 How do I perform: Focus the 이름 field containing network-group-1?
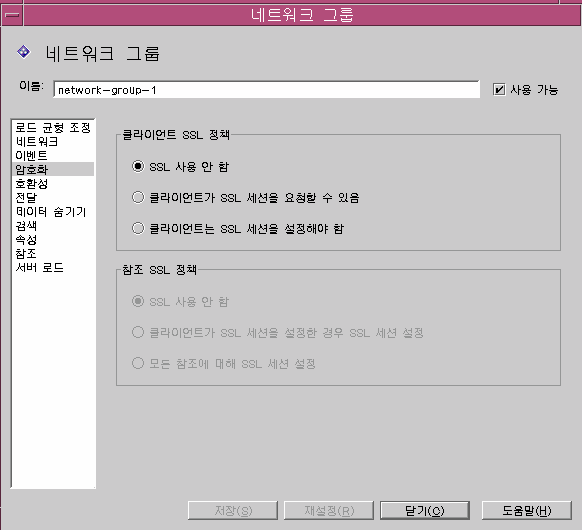[267, 89]
